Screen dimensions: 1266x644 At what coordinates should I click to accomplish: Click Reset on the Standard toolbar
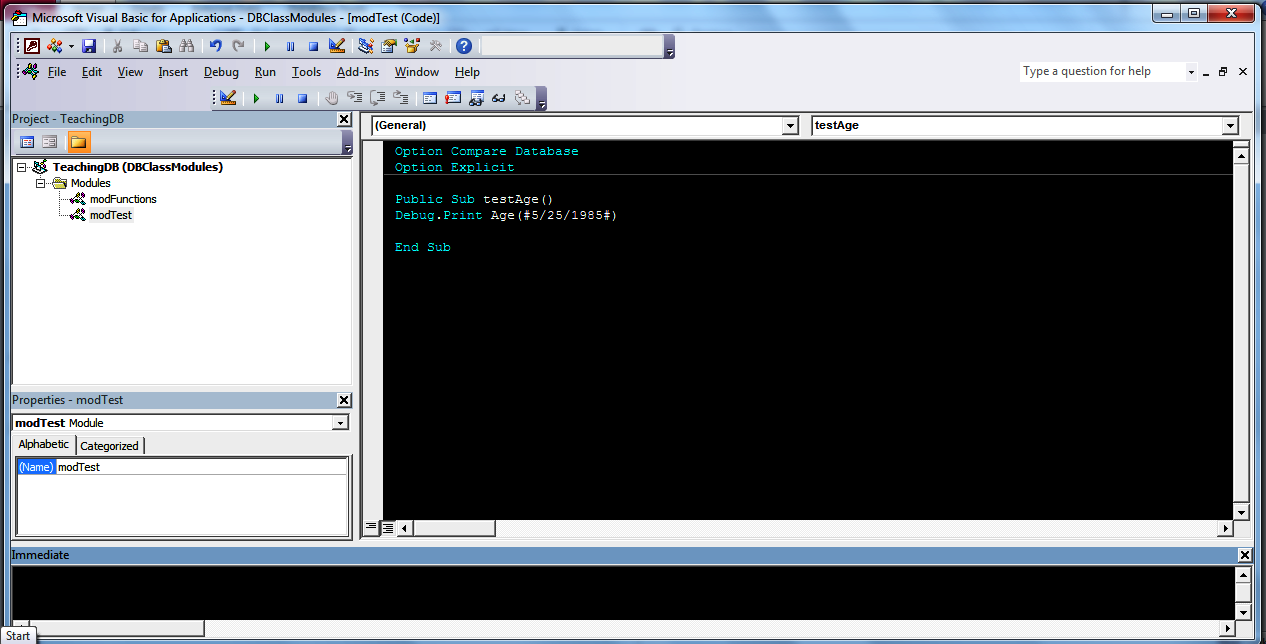[x=313, y=46]
